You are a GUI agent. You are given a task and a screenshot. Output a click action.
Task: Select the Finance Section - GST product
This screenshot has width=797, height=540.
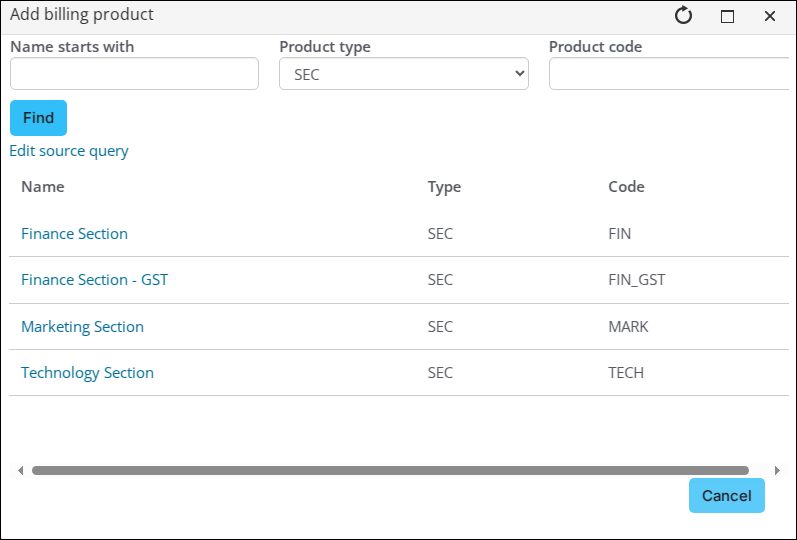pos(95,280)
